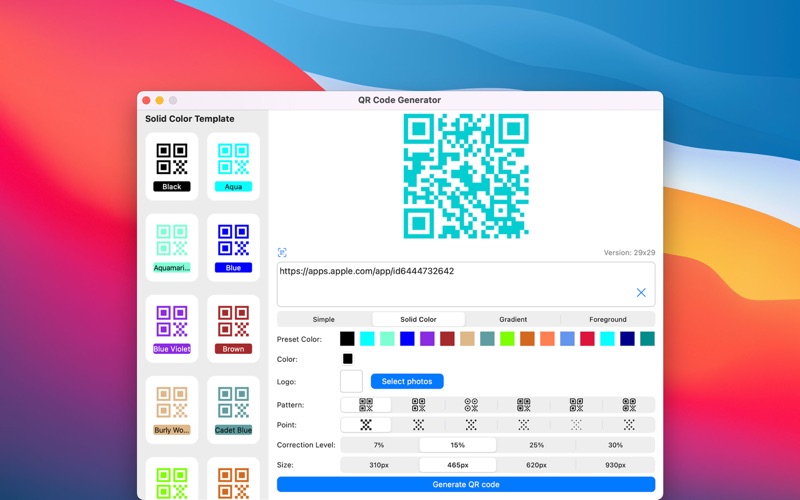Click Generate QR code button
The width and height of the screenshot is (800, 500).
pyautogui.click(x=466, y=484)
